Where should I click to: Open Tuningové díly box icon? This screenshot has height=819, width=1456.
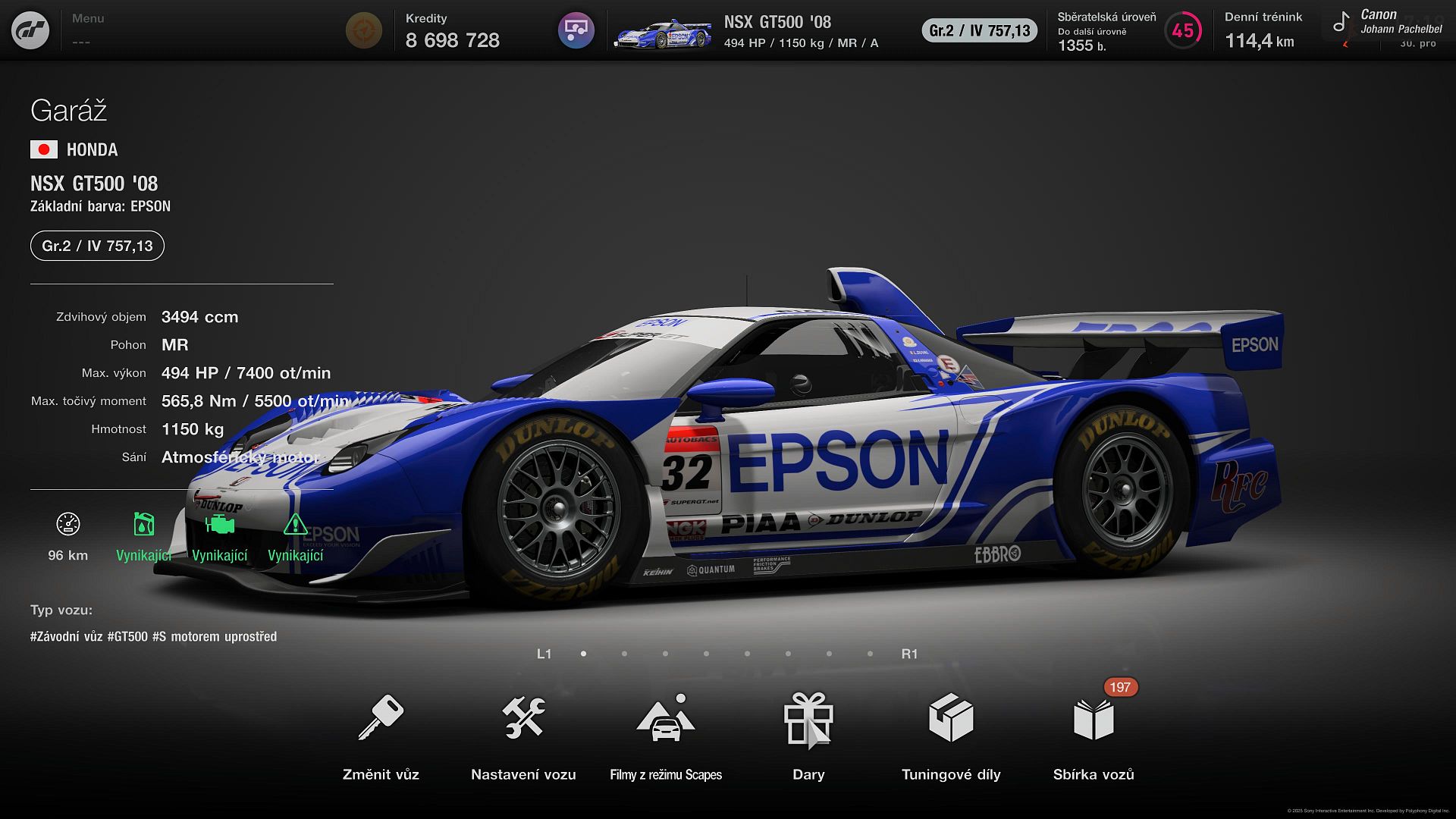click(x=951, y=717)
